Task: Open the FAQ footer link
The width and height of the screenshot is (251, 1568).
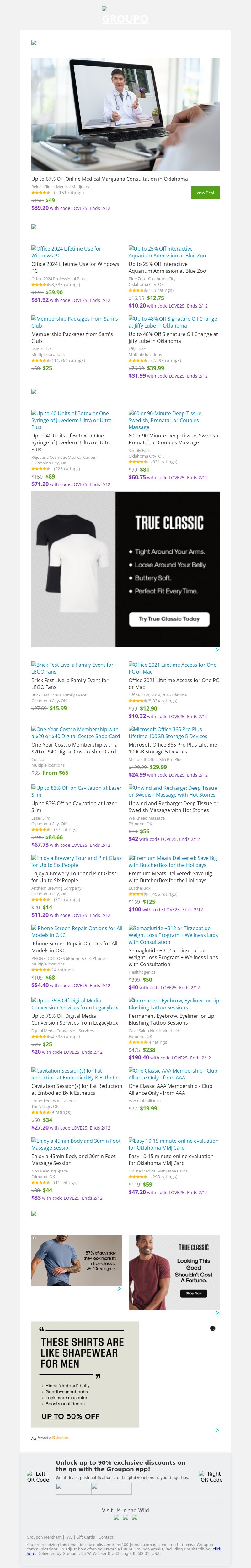Action: click(x=69, y=1537)
